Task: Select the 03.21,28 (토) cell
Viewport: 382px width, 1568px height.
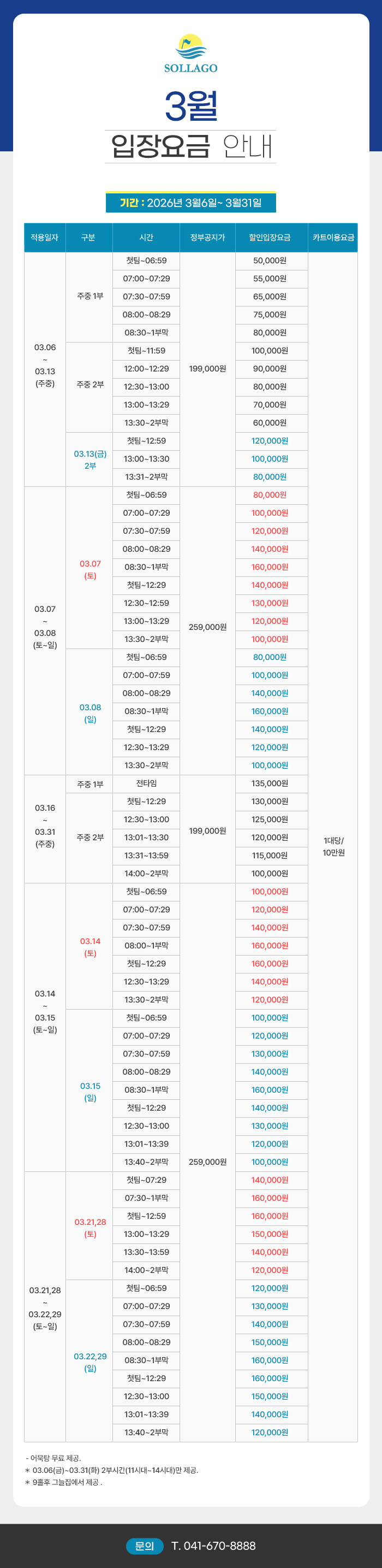Action: (x=90, y=1228)
